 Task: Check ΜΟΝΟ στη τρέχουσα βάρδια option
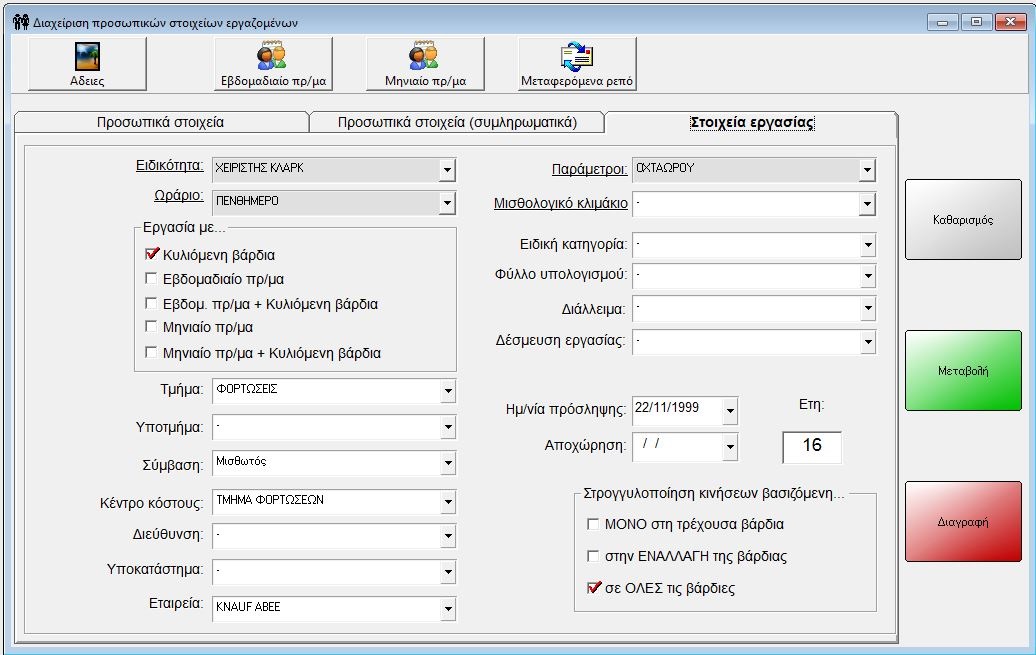tap(593, 524)
